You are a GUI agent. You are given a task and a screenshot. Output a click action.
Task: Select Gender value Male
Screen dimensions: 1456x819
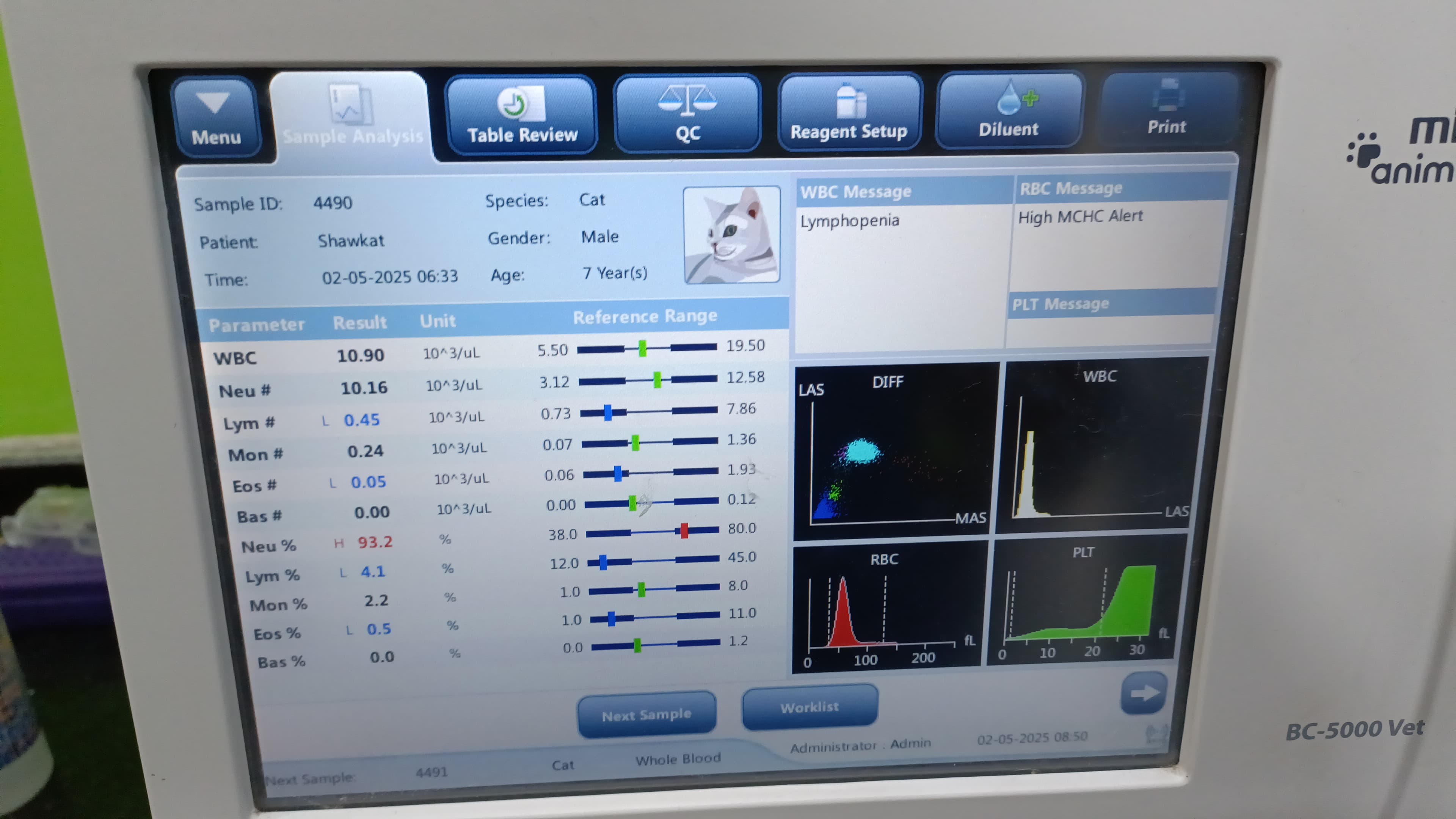(x=600, y=236)
